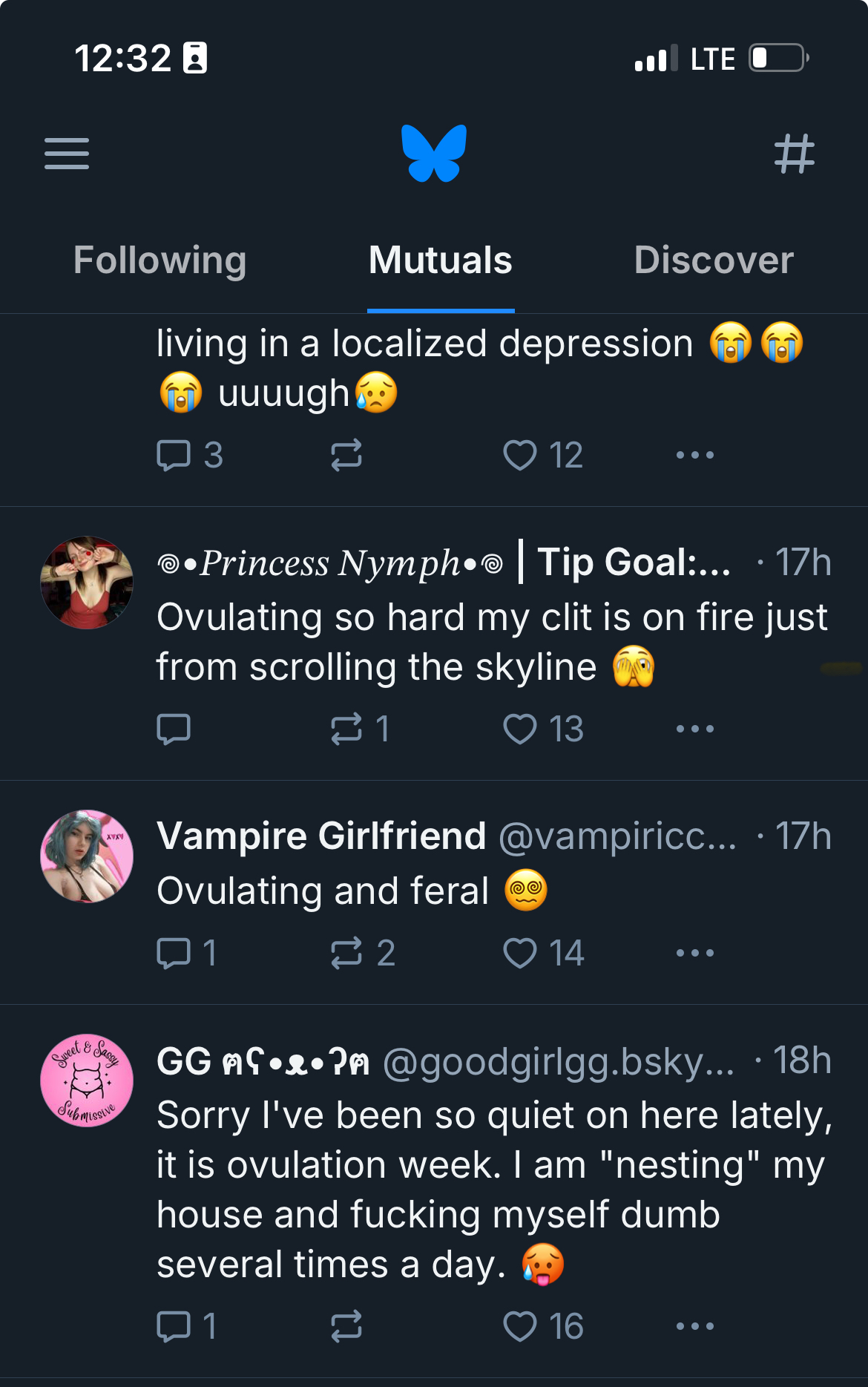Repost the localized depression post
Screen dimensions: 868x1387
click(x=346, y=455)
